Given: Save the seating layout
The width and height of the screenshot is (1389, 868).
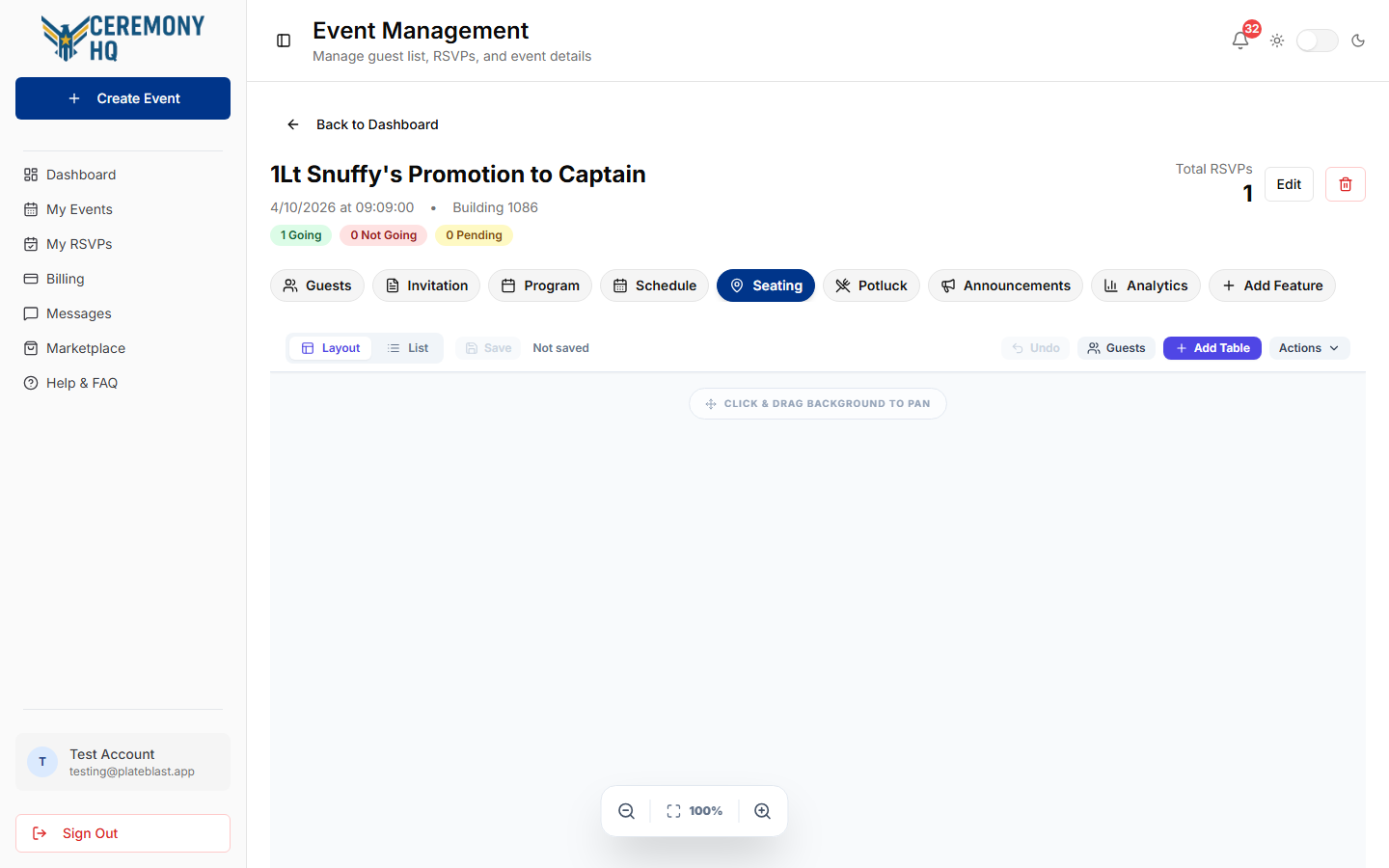Looking at the screenshot, I should pos(488,348).
